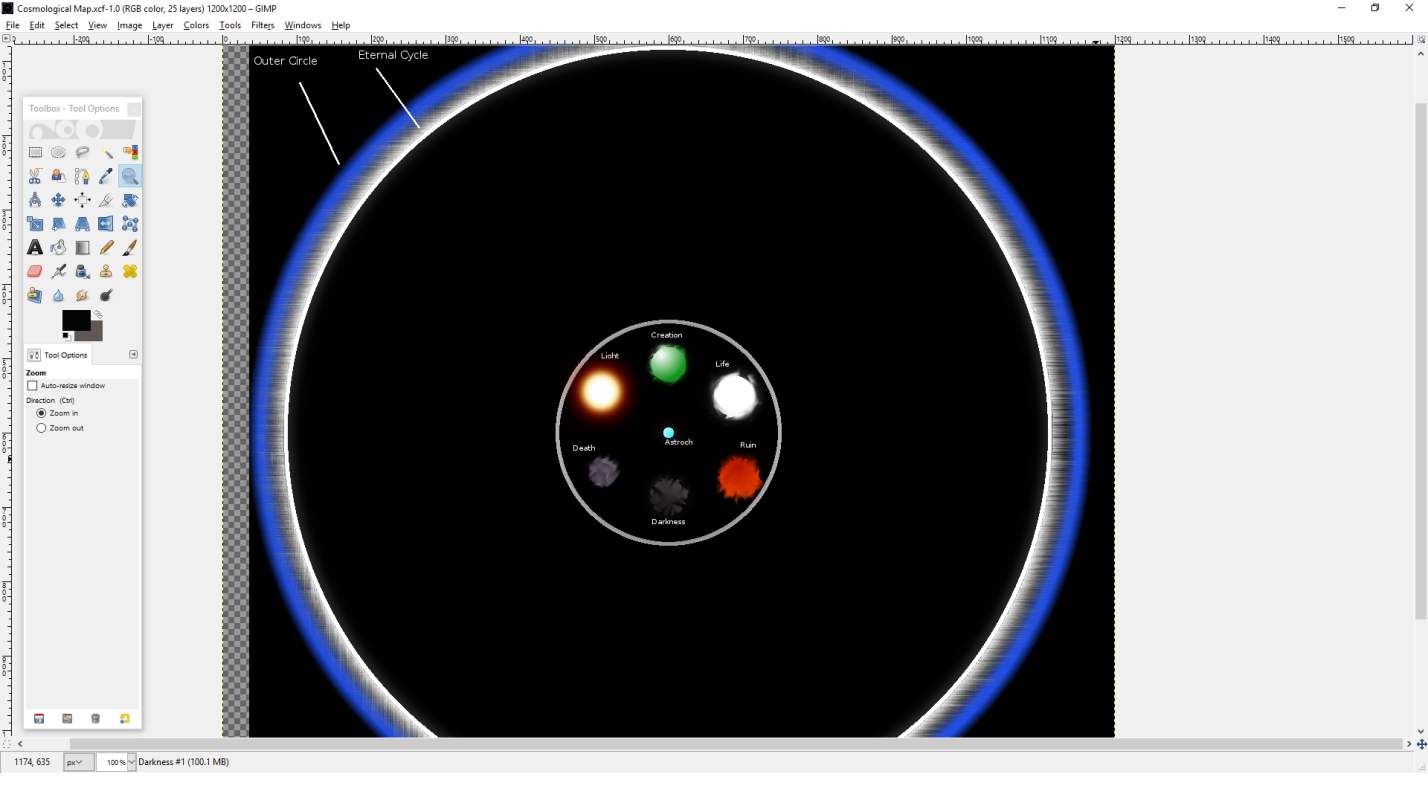This screenshot has height=800, width=1428.
Task: Toggle Quick Mask at canvas bottom-left
Action: click(x=6, y=744)
